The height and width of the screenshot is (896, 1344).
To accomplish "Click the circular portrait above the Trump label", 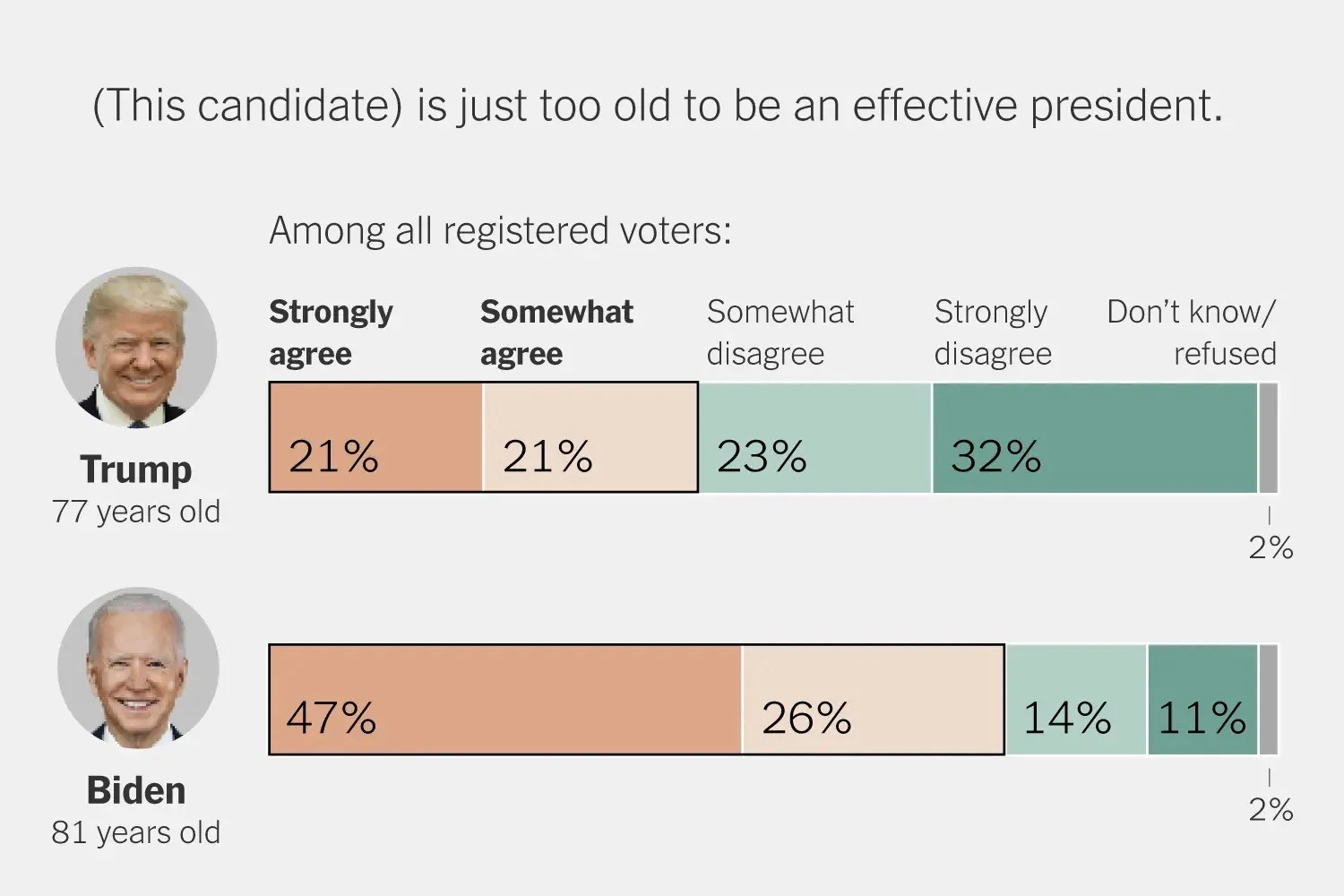I will pyautogui.click(x=136, y=347).
